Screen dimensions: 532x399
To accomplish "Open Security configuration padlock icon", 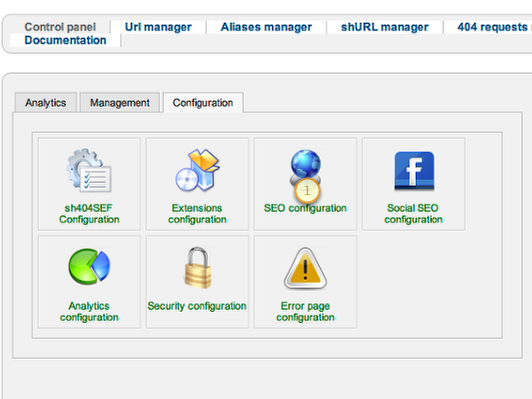I will [198, 267].
